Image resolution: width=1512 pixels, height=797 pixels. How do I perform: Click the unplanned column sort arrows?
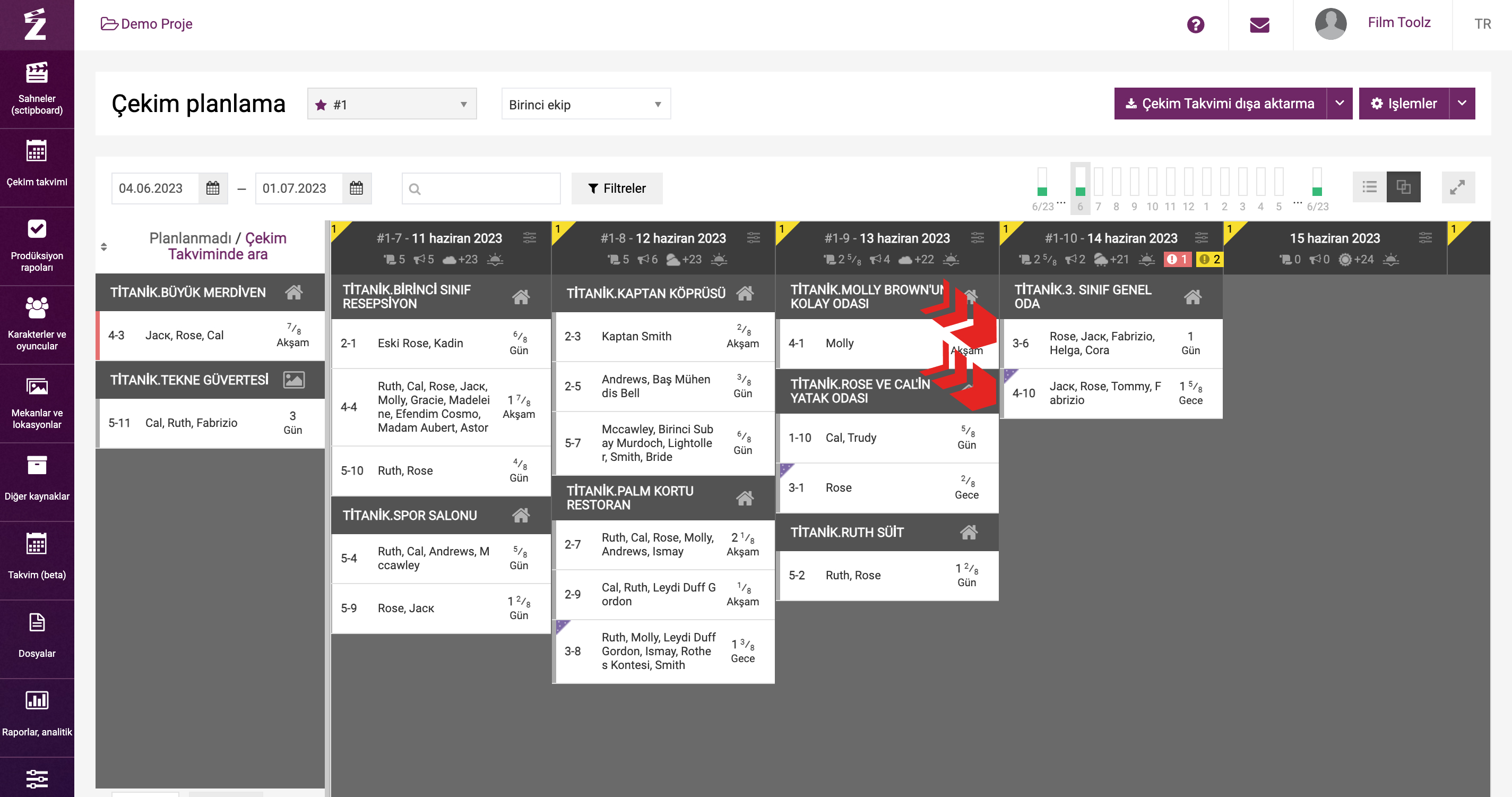[104, 247]
